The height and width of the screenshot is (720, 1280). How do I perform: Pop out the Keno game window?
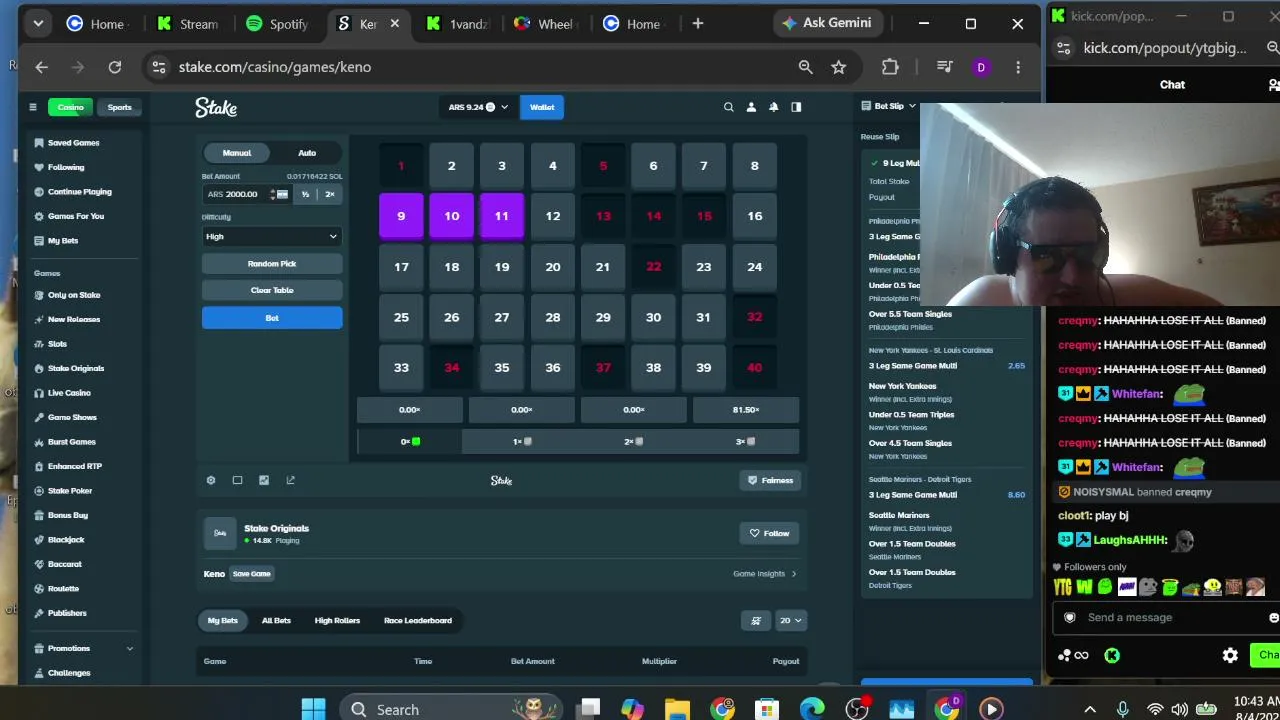[291, 480]
